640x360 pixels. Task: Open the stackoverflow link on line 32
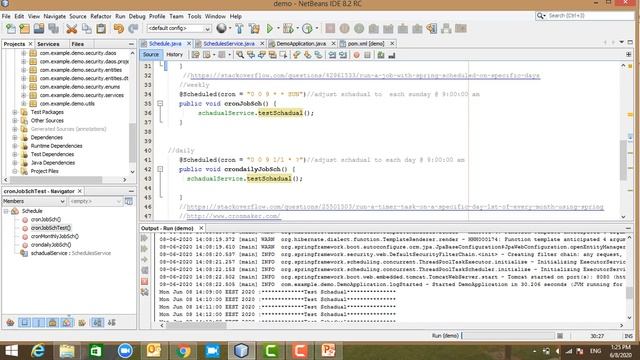point(365,76)
